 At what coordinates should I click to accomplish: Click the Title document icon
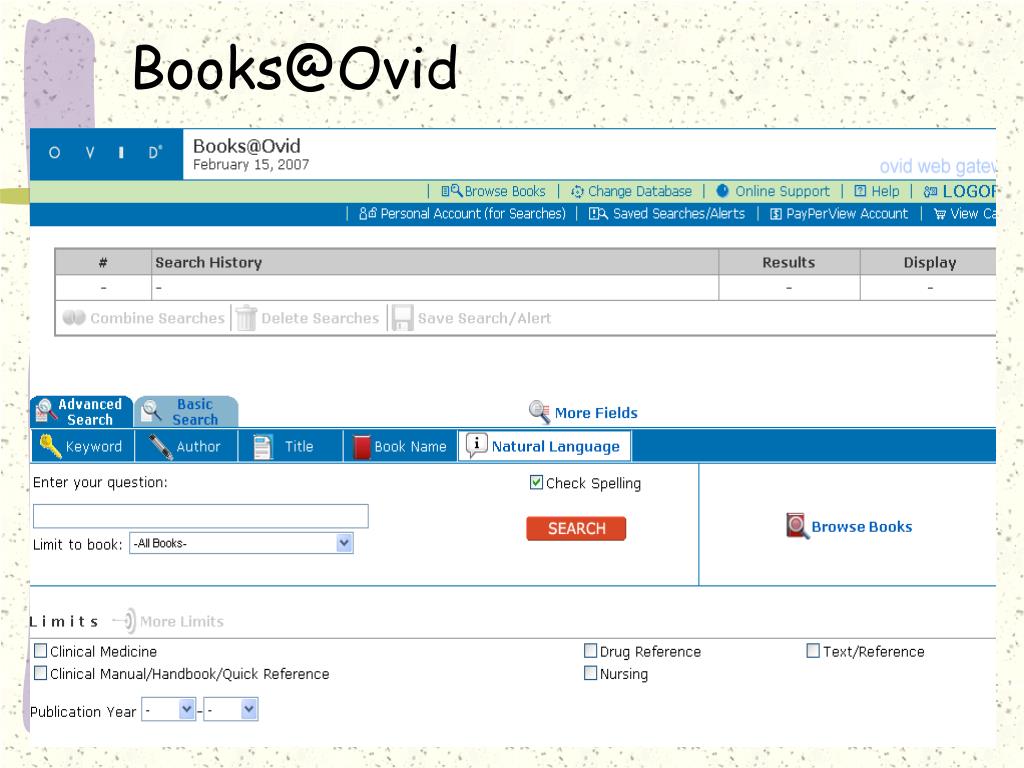point(263,447)
